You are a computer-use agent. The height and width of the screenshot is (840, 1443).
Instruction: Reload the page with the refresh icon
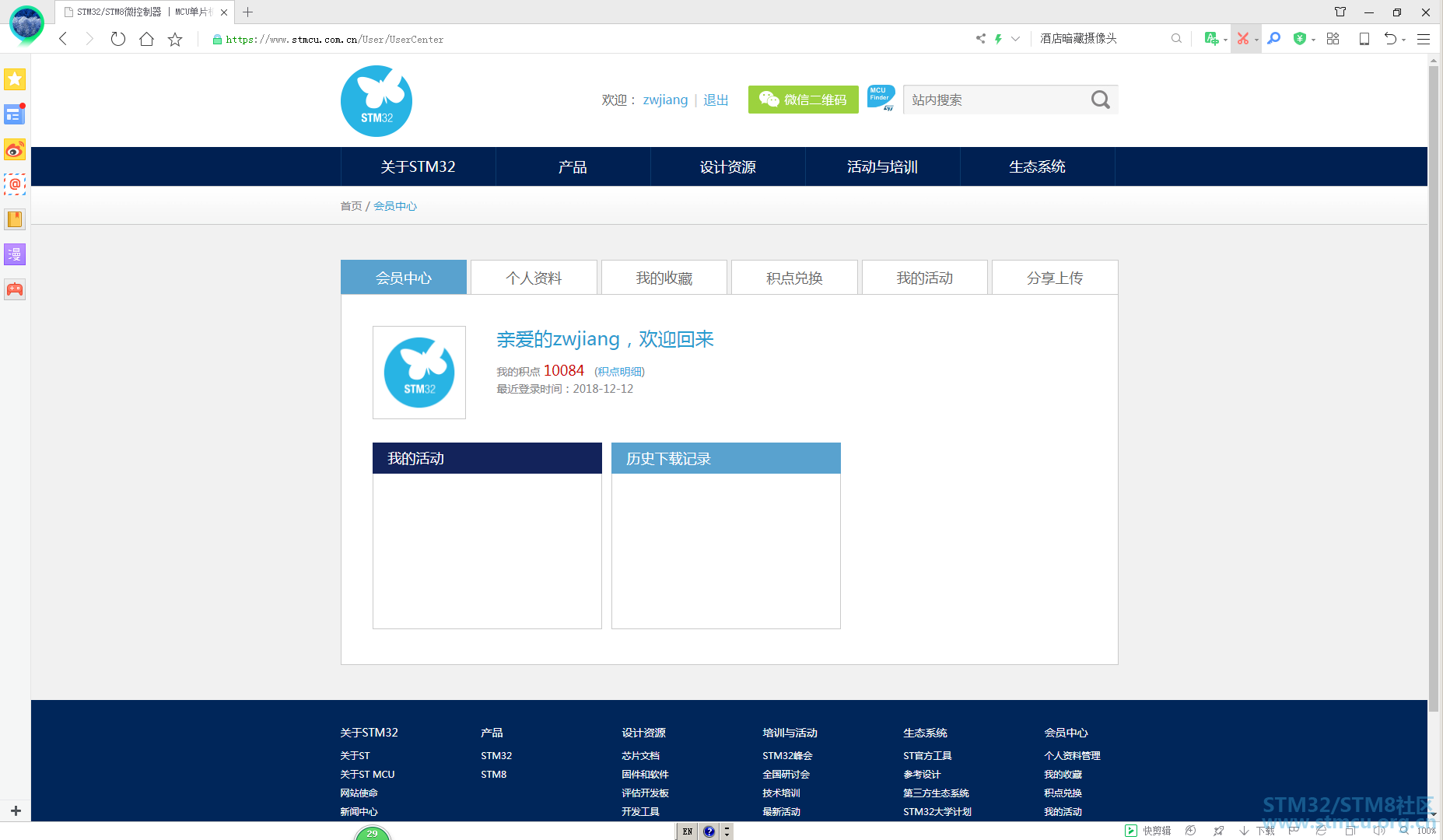[x=117, y=39]
